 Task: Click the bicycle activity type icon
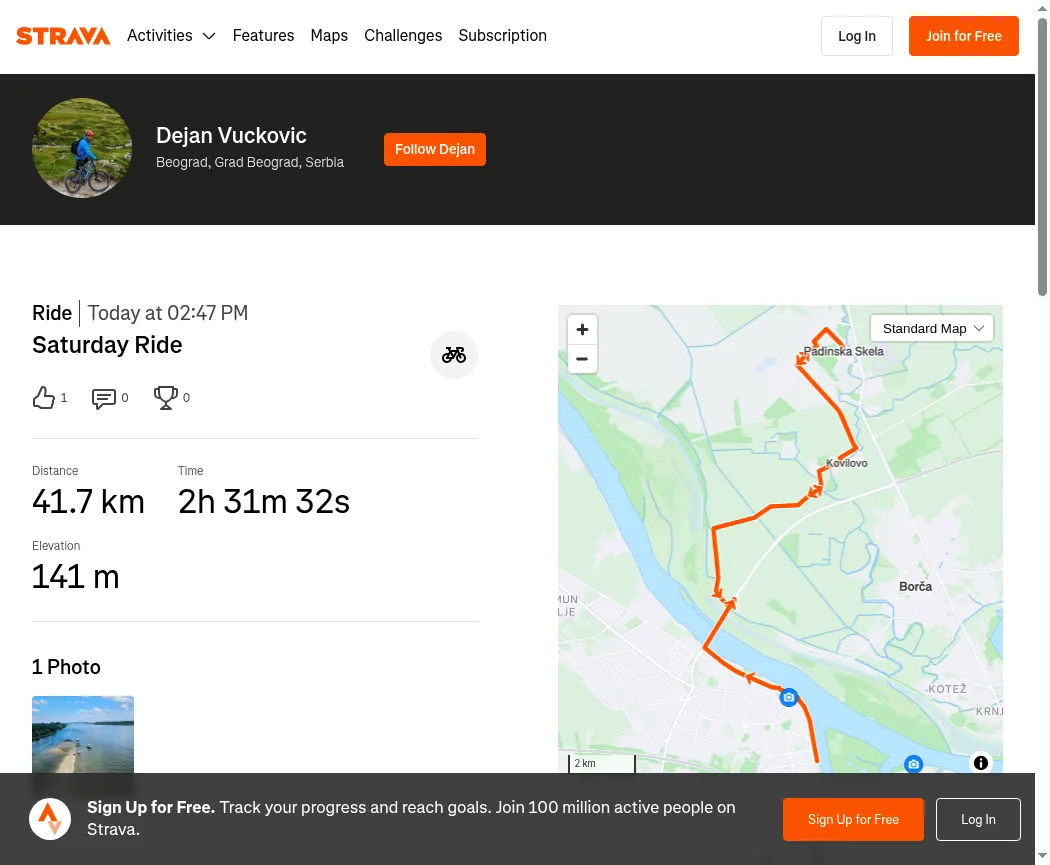(454, 355)
